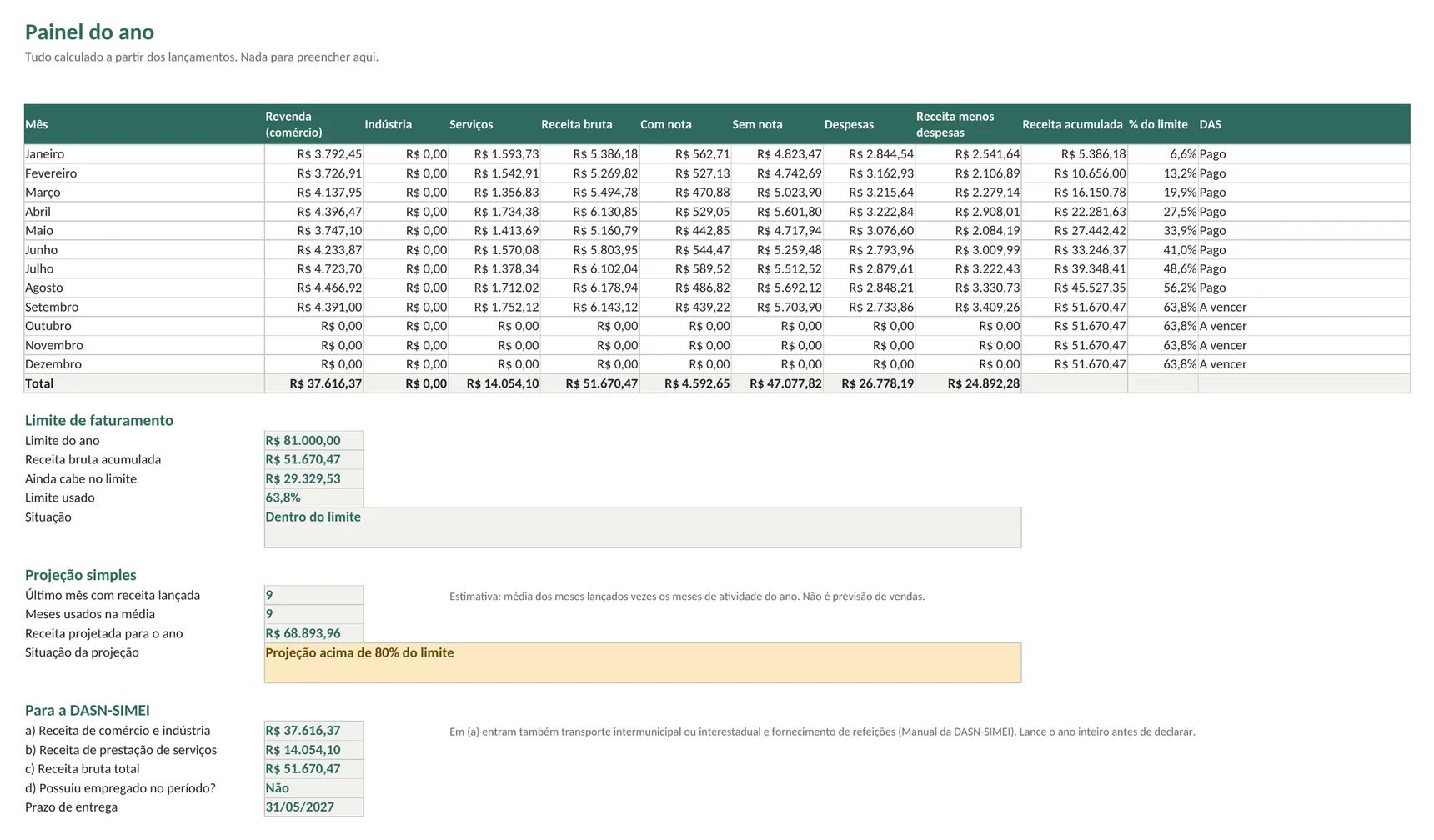
Task: Select the '% do limite' header cell
Action: (x=1162, y=124)
